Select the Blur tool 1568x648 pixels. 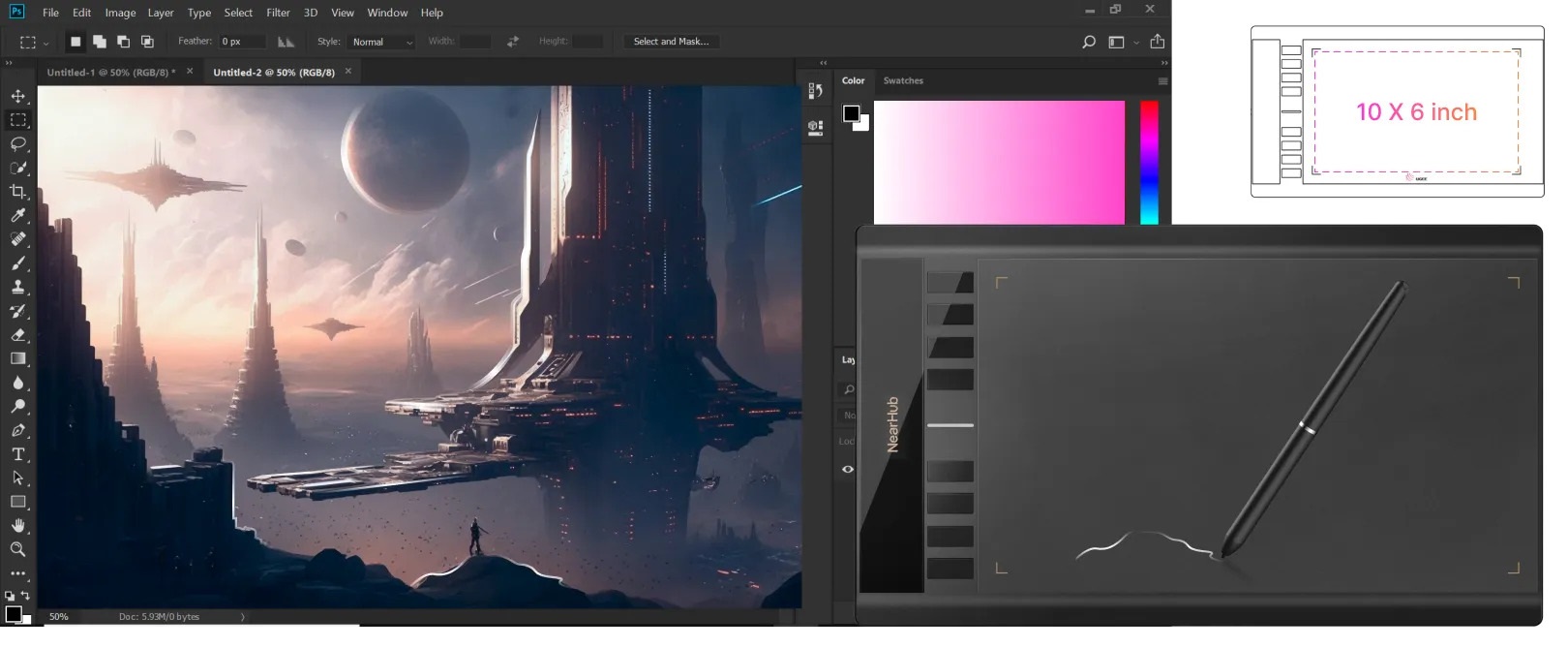pos(17,383)
